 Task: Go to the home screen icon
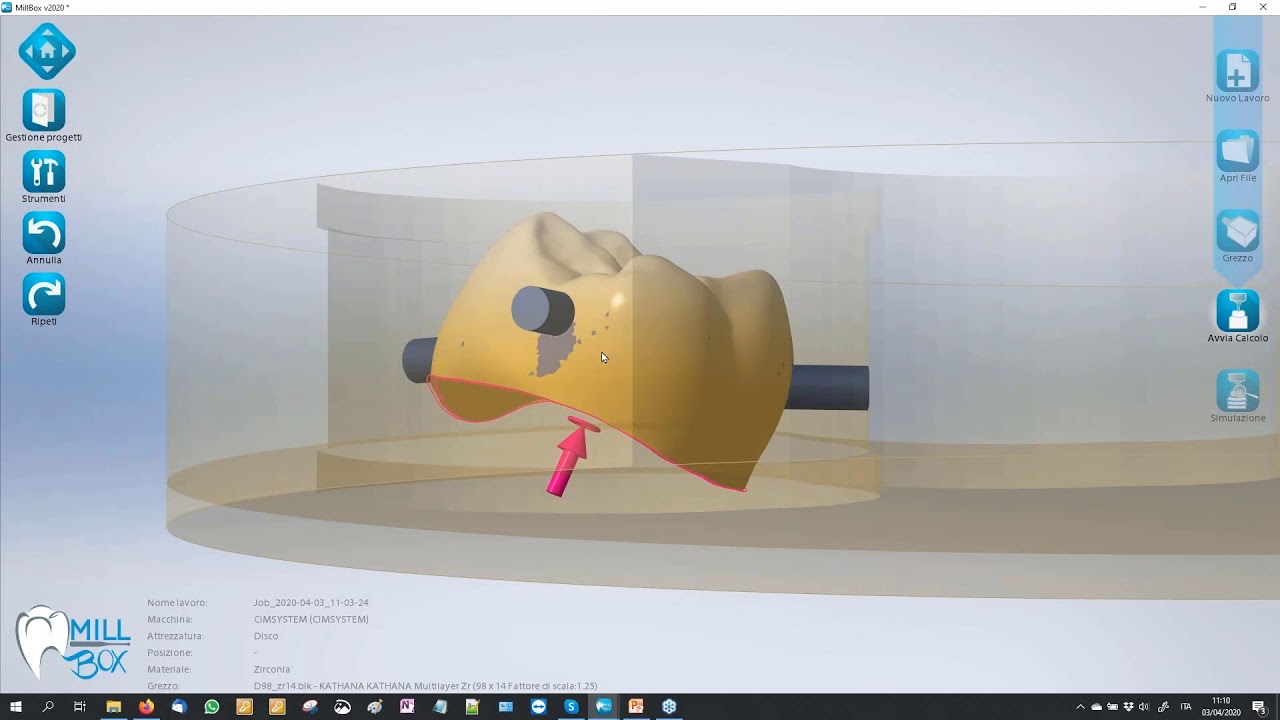pyautogui.click(x=47, y=51)
